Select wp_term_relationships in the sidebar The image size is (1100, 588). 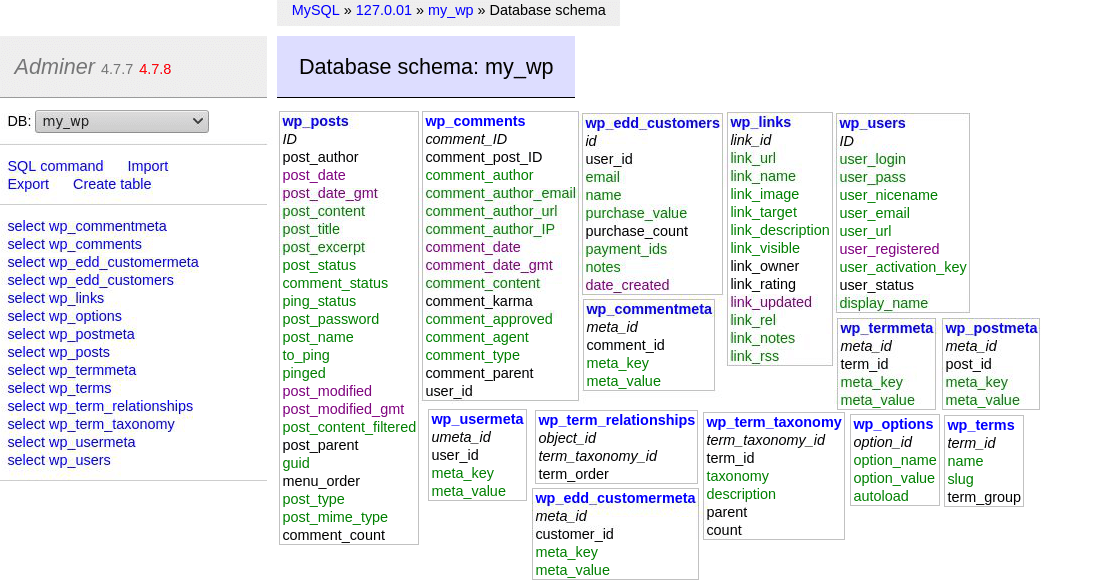[100, 406]
